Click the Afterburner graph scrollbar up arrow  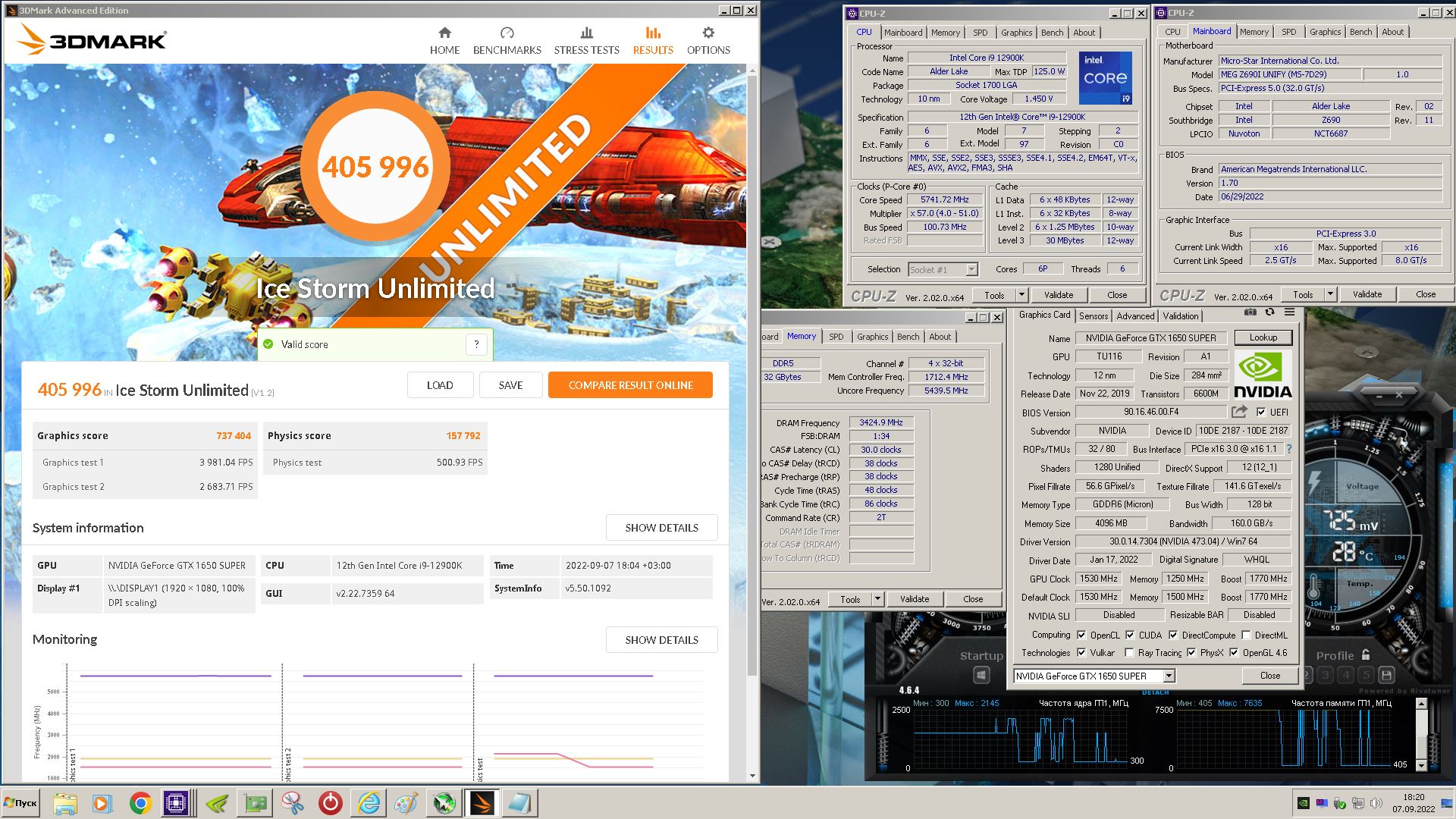(1421, 704)
